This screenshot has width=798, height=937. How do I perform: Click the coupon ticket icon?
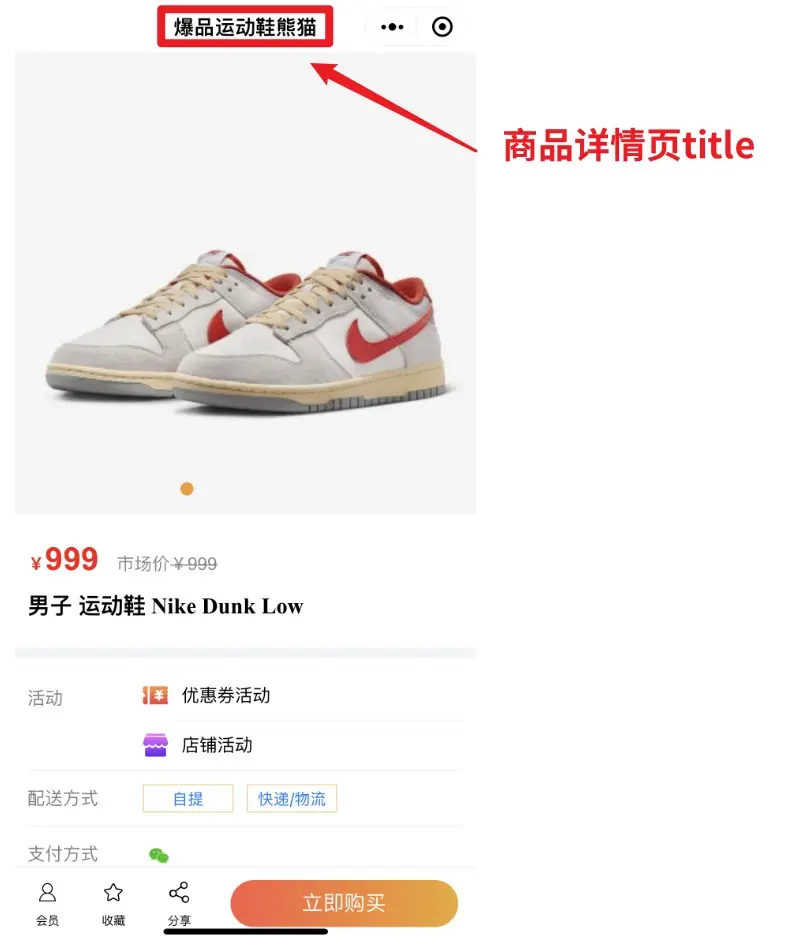(155, 695)
